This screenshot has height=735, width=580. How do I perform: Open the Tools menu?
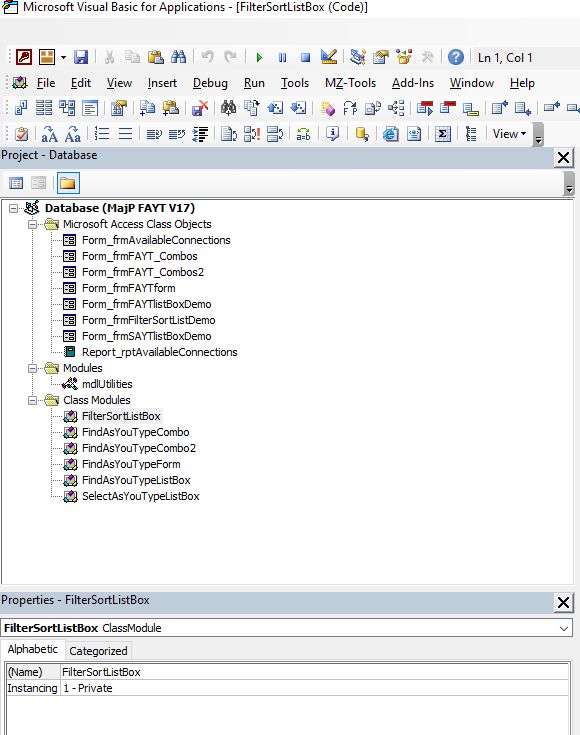point(295,83)
